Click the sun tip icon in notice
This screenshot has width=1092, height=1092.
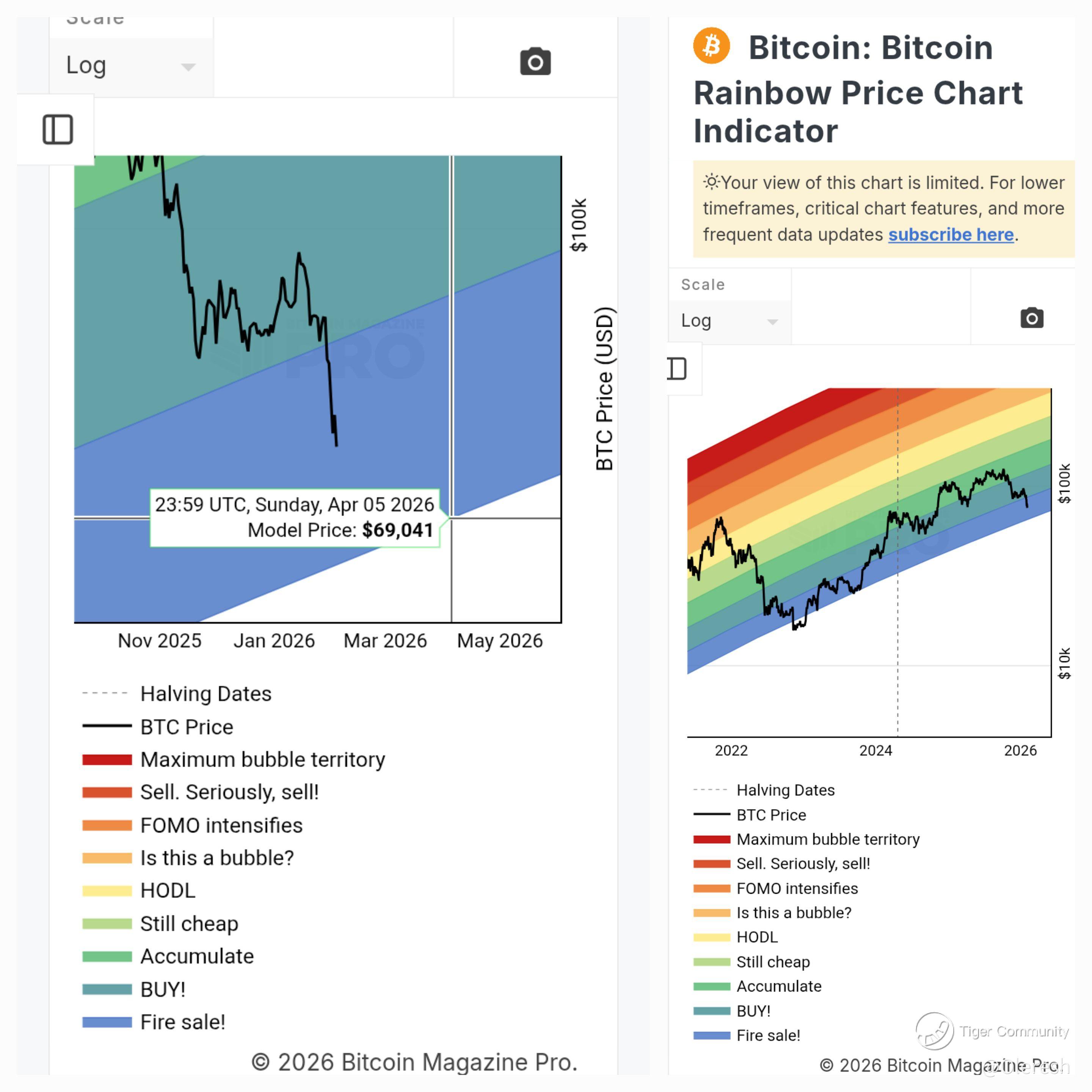(711, 182)
